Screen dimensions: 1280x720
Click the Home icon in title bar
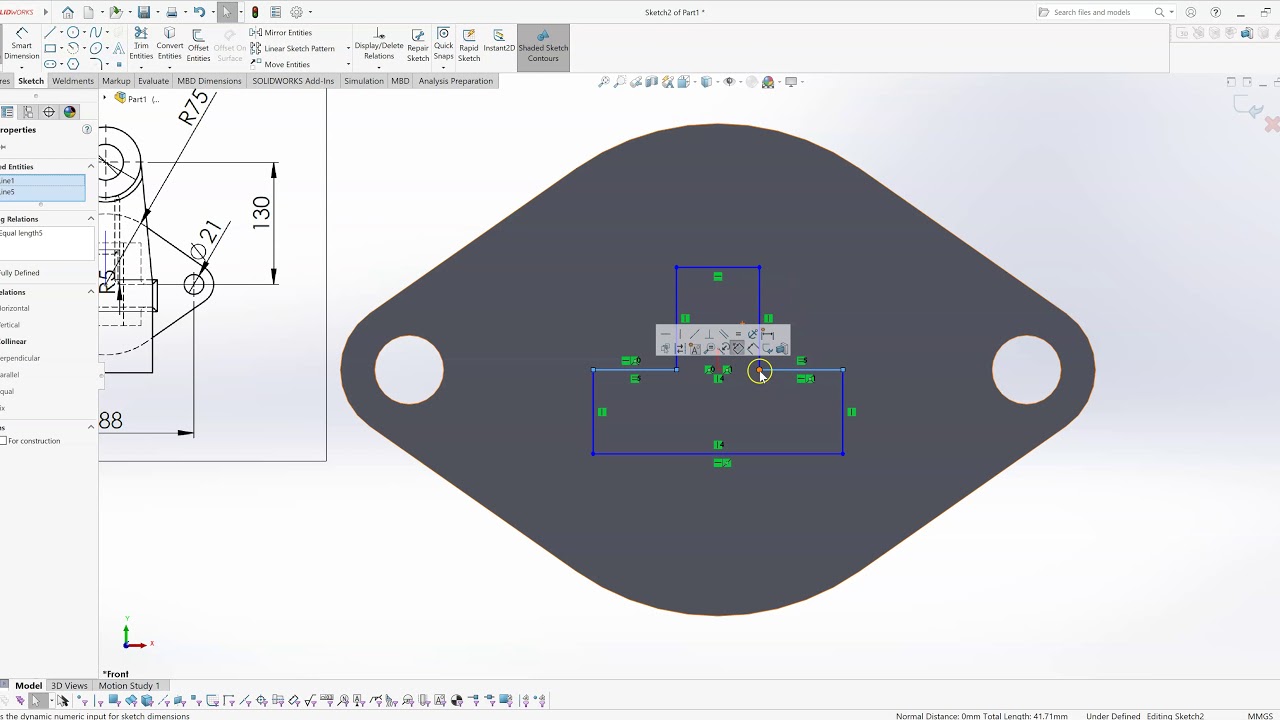(x=68, y=12)
